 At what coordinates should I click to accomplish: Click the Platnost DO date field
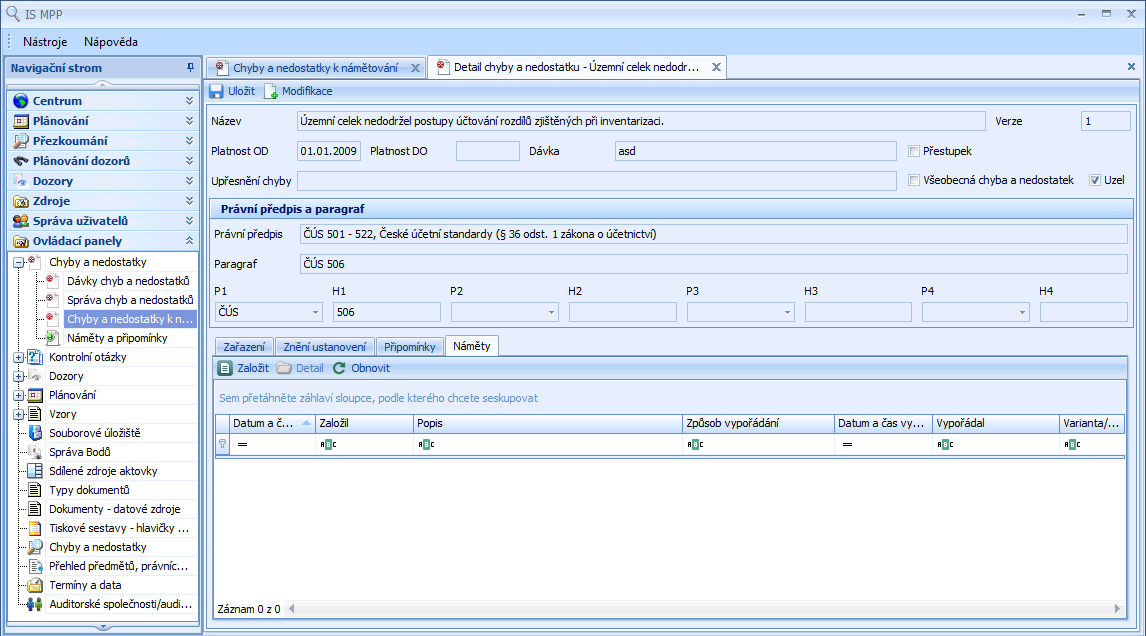[x=487, y=151]
